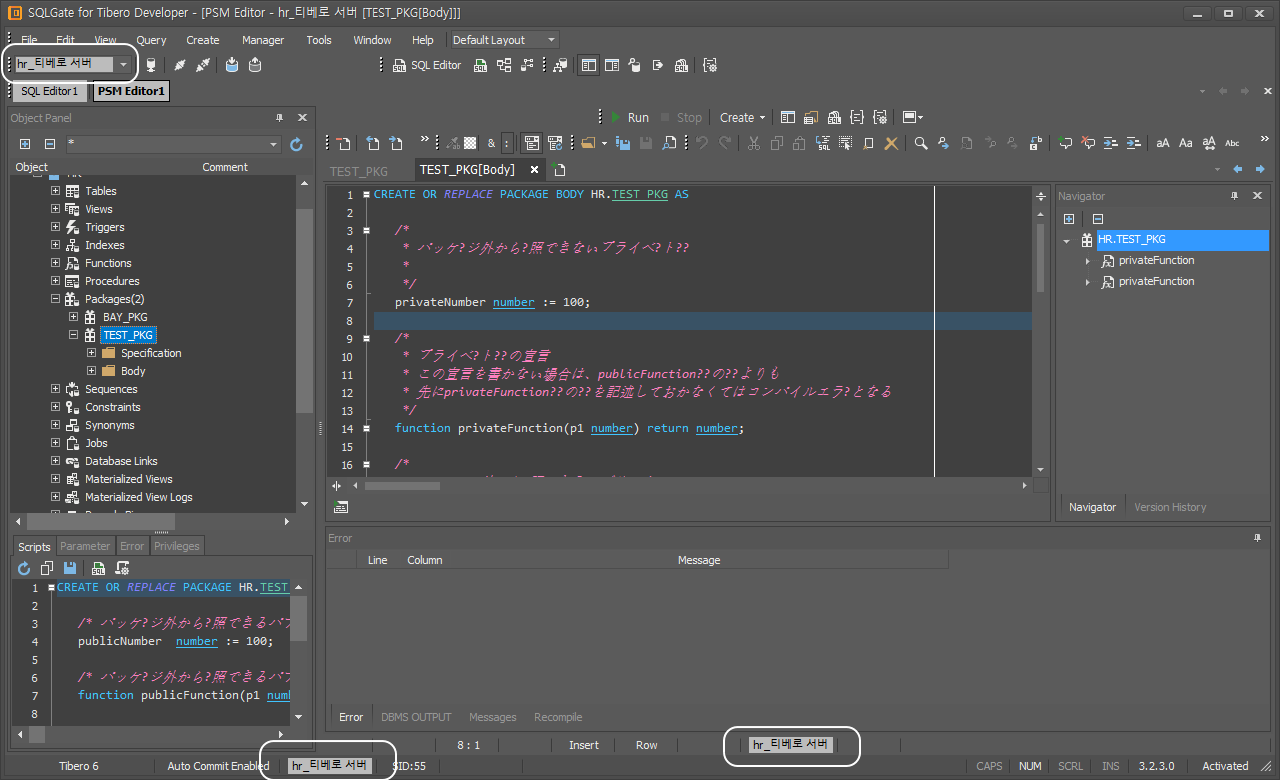Viewport: 1280px width, 780px height.
Task: Collapse the Packages(2) tree node
Action: click(x=56, y=299)
